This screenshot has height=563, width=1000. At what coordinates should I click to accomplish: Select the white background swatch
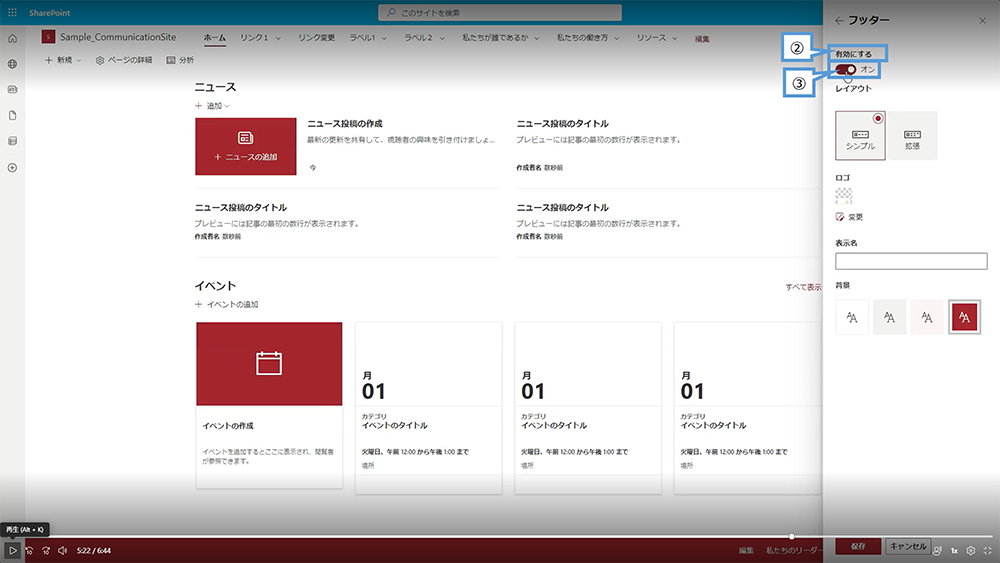852,317
